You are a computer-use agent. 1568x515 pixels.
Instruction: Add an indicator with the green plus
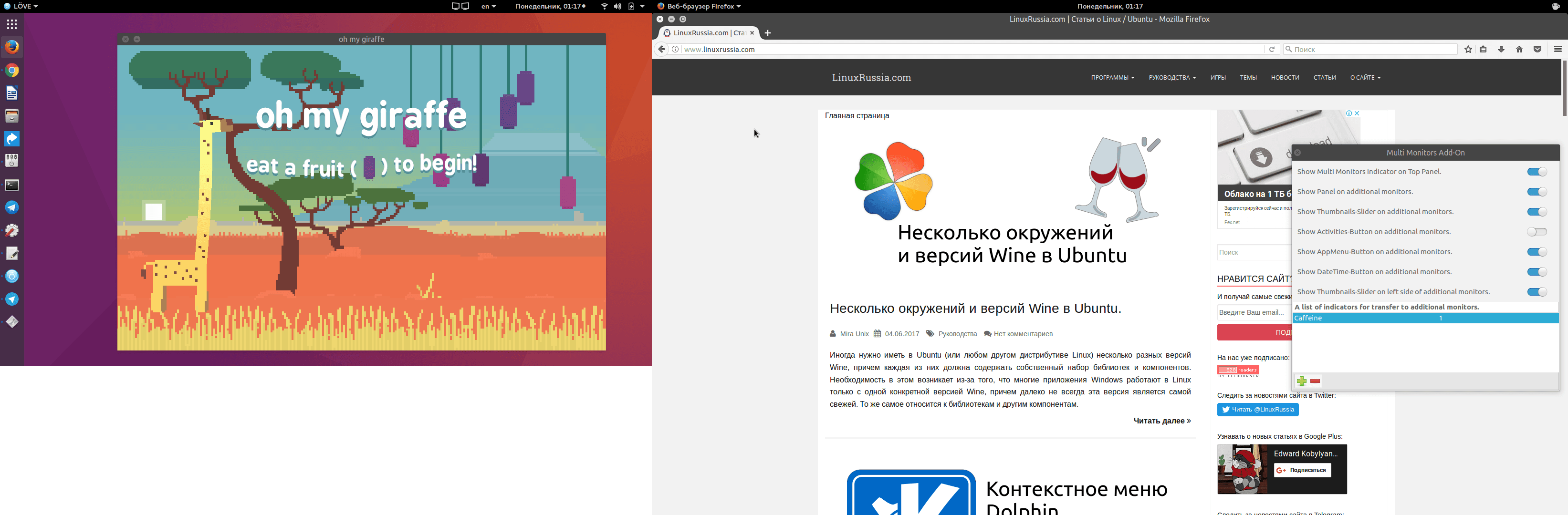1301,381
